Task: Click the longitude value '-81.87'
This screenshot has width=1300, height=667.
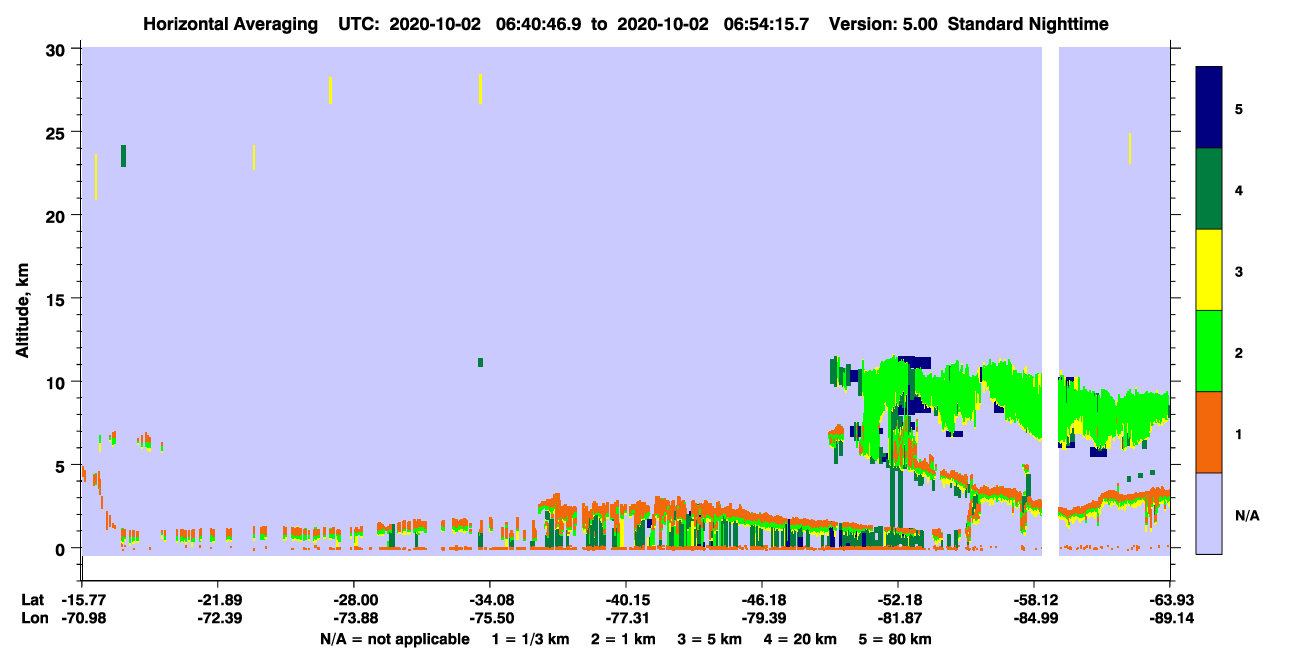Action: (x=898, y=618)
